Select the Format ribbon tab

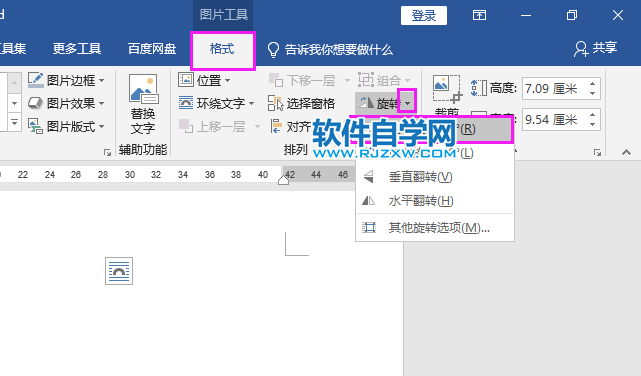222,49
